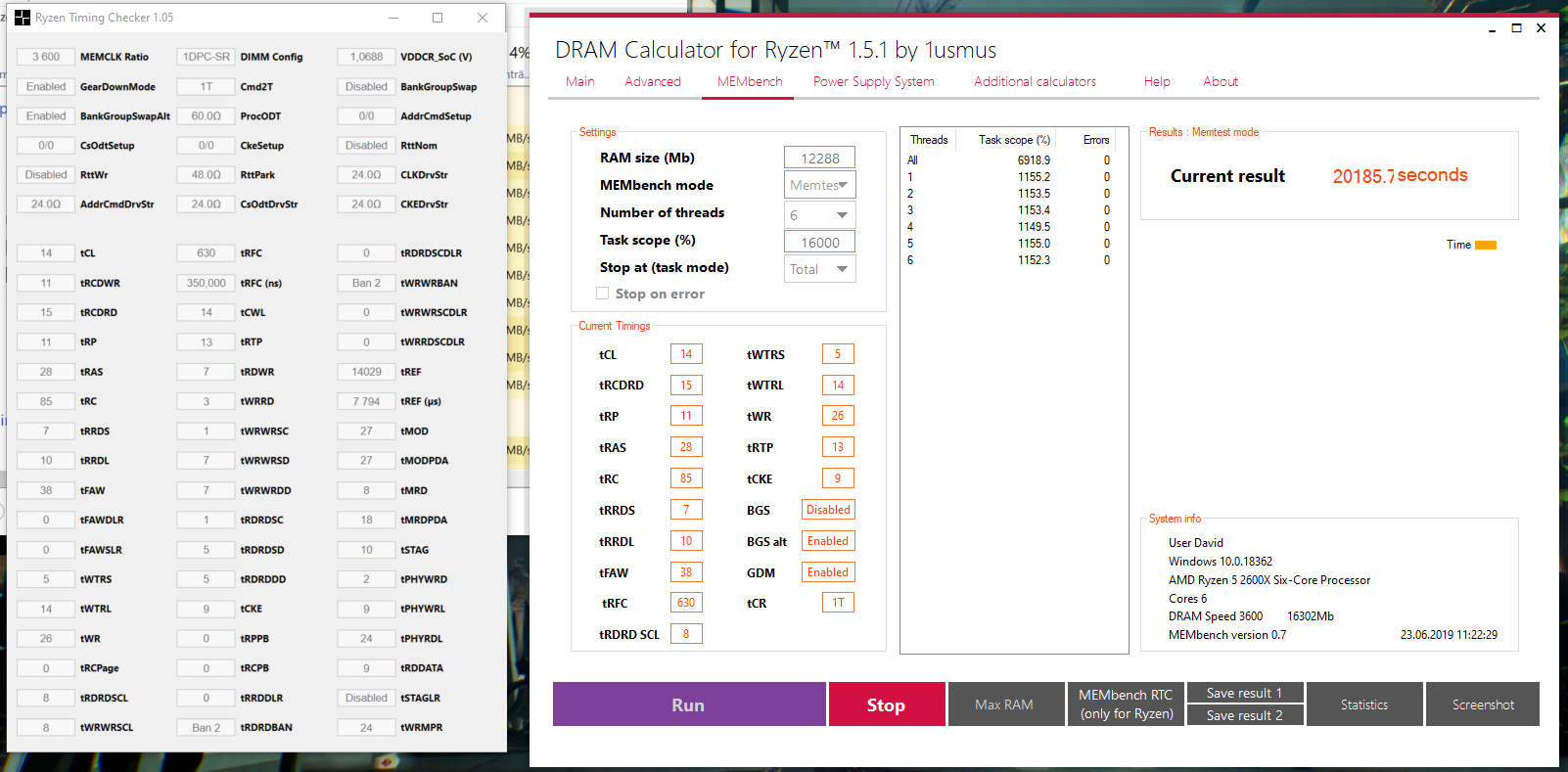Click the Ryzen Timing Checker app icon
This screenshot has height=772, width=1568.
[23, 18]
